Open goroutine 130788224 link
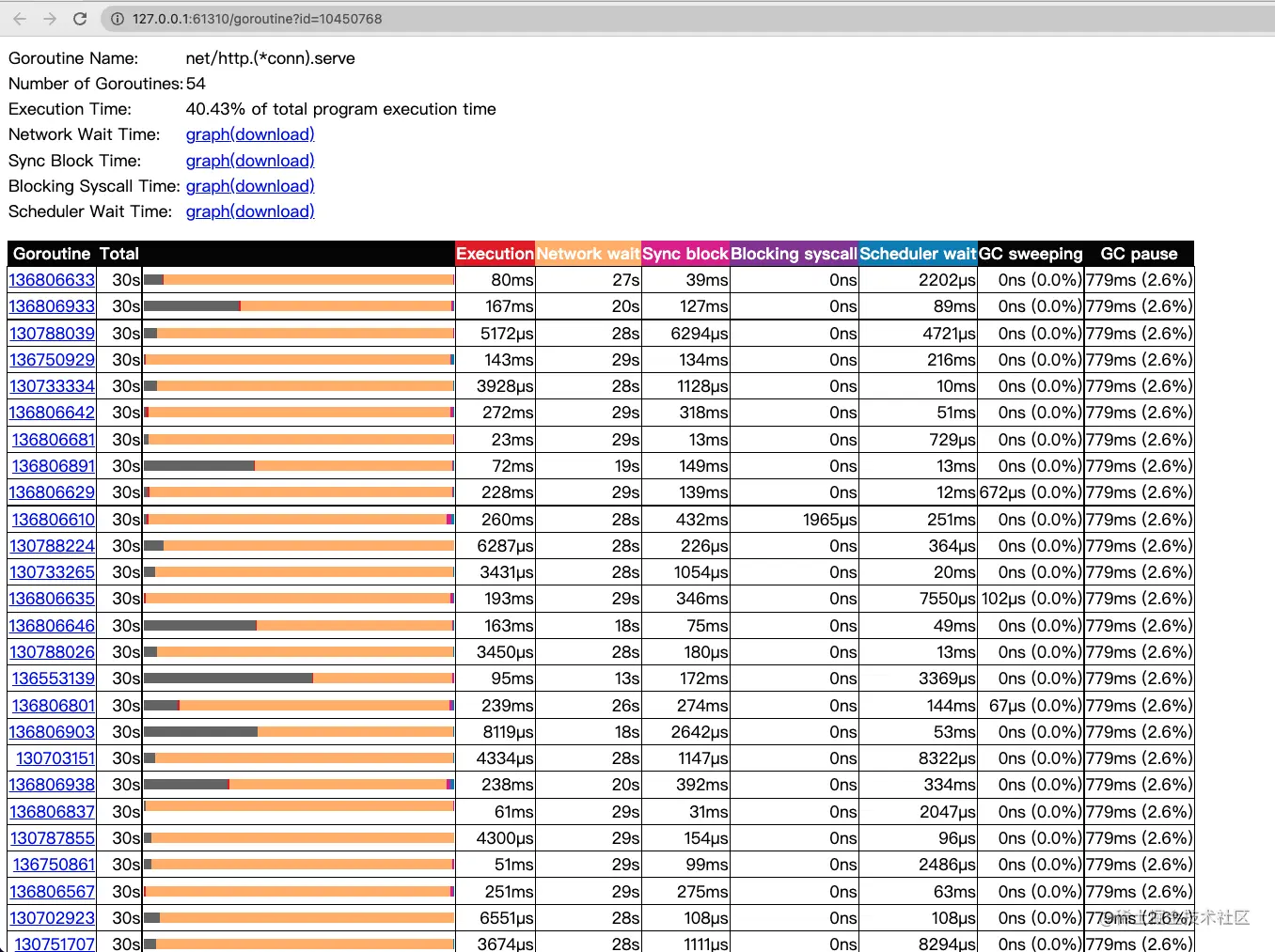This screenshot has height=952, width=1275. pyautogui.click(x=52, y=546)
